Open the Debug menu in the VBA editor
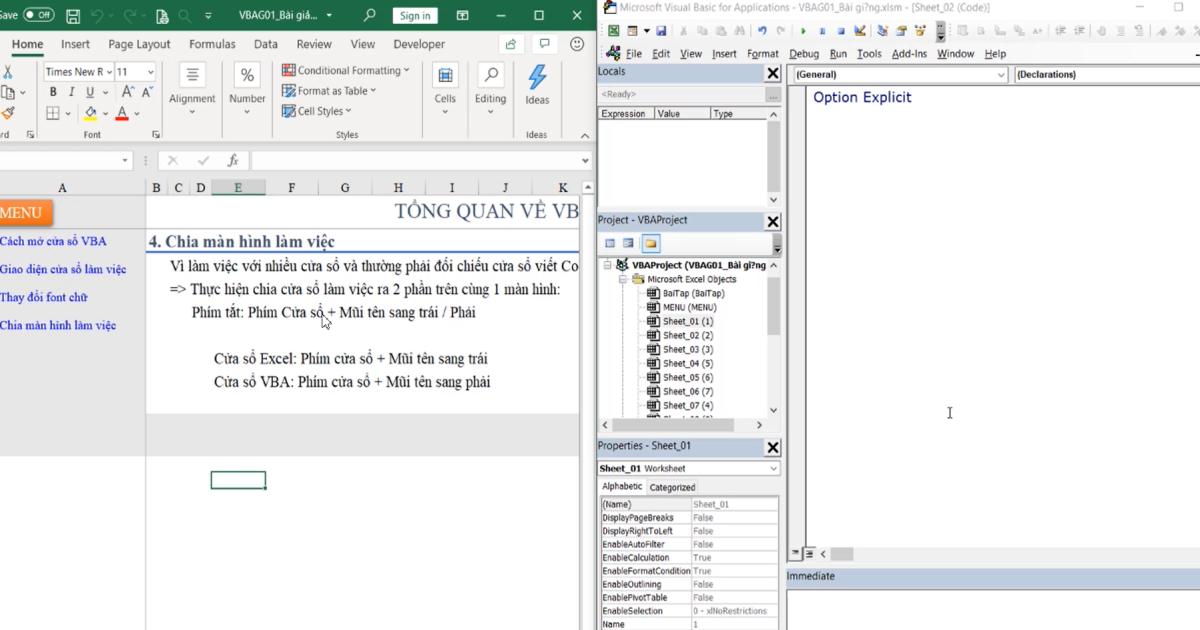 [x=803, y=53]
